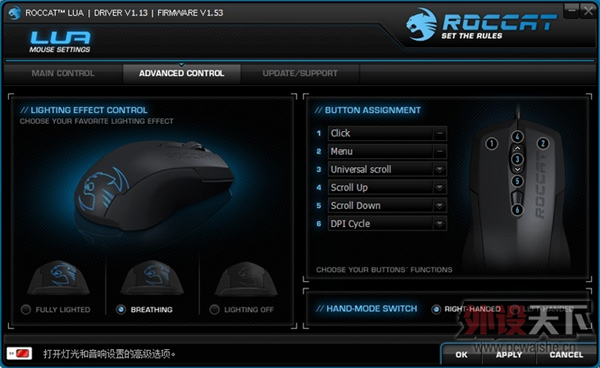This screenshot has width=600, height=368.
Task: Click the OK button
Action: (461, 355)
